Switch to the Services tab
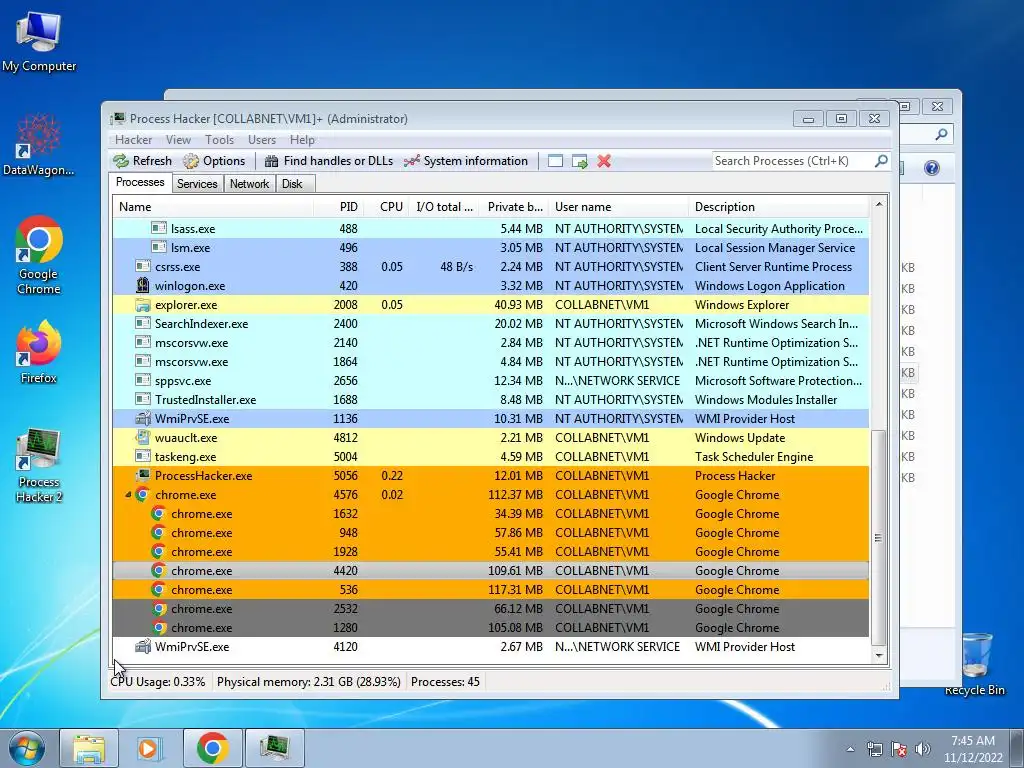Viewport: 1024px width, 768px height. coord(197,184)
